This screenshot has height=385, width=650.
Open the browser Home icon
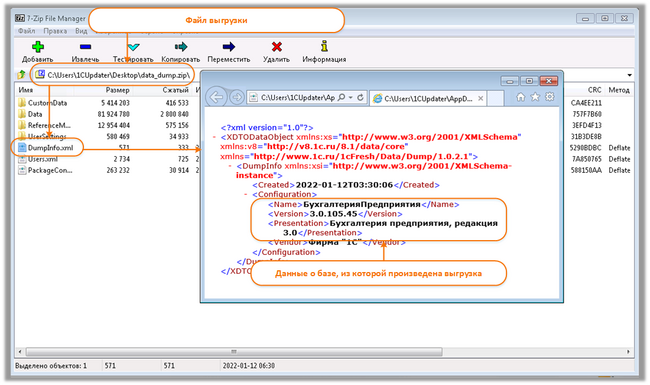point(521,97)
